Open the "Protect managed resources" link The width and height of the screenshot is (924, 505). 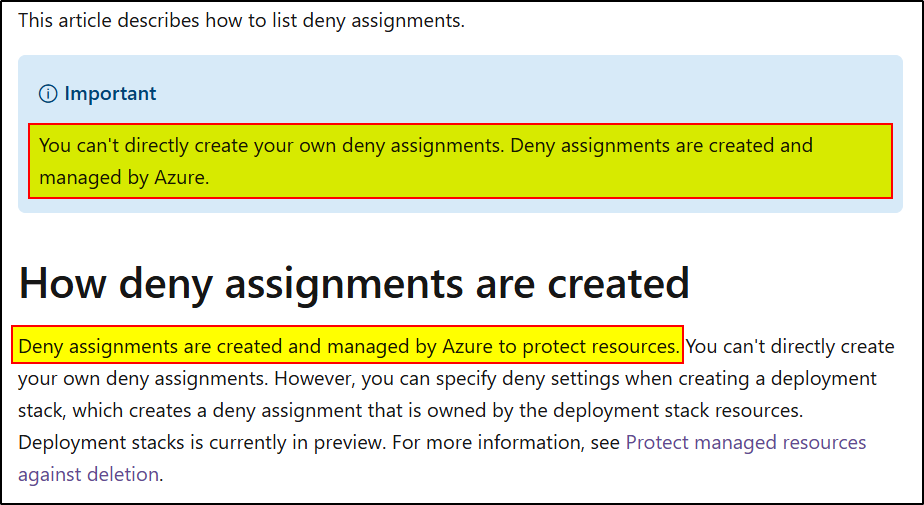(745, 442)
